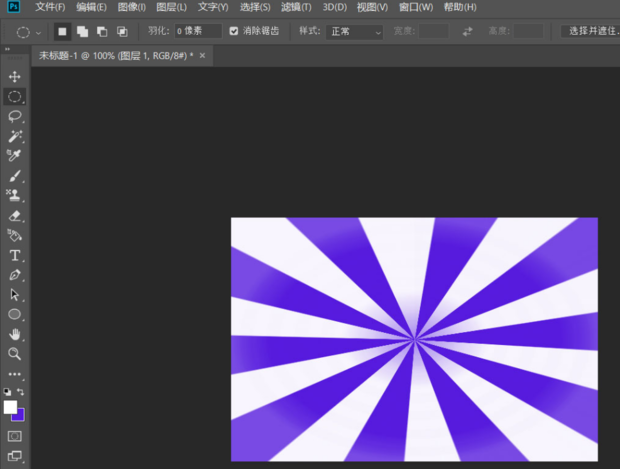This screenshot has width=620, height=469.
Task: Select the Move tool
Action: click(x=15, y=77)
